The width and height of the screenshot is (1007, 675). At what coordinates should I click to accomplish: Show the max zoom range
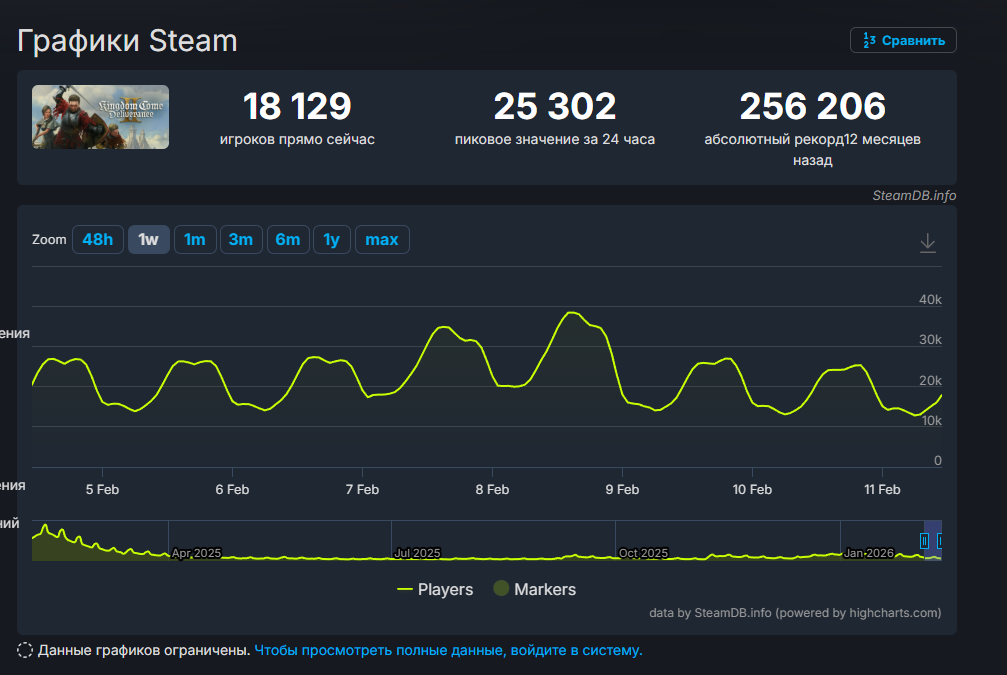coord(382,240)
